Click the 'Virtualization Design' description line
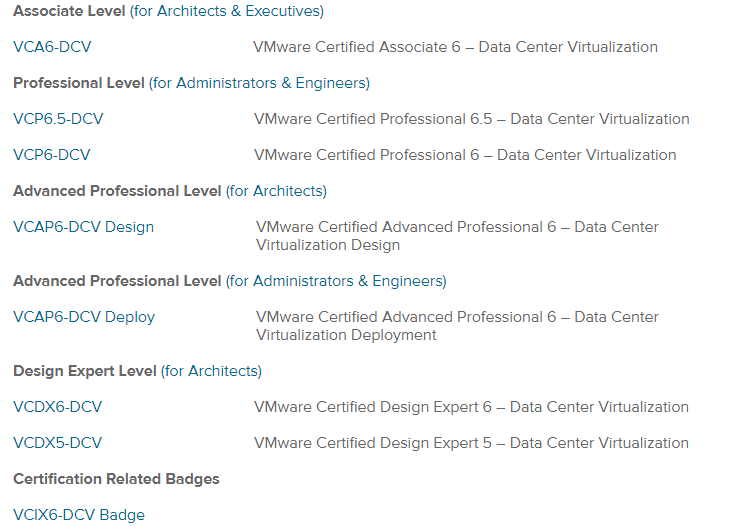742x529 pixels. [x=328, y=245]
